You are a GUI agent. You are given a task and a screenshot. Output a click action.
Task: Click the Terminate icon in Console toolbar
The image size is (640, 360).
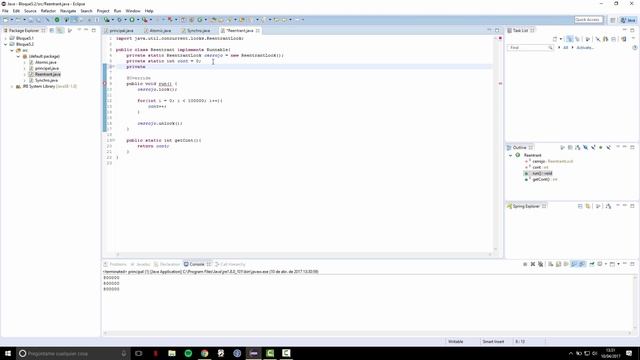[525, 264]
